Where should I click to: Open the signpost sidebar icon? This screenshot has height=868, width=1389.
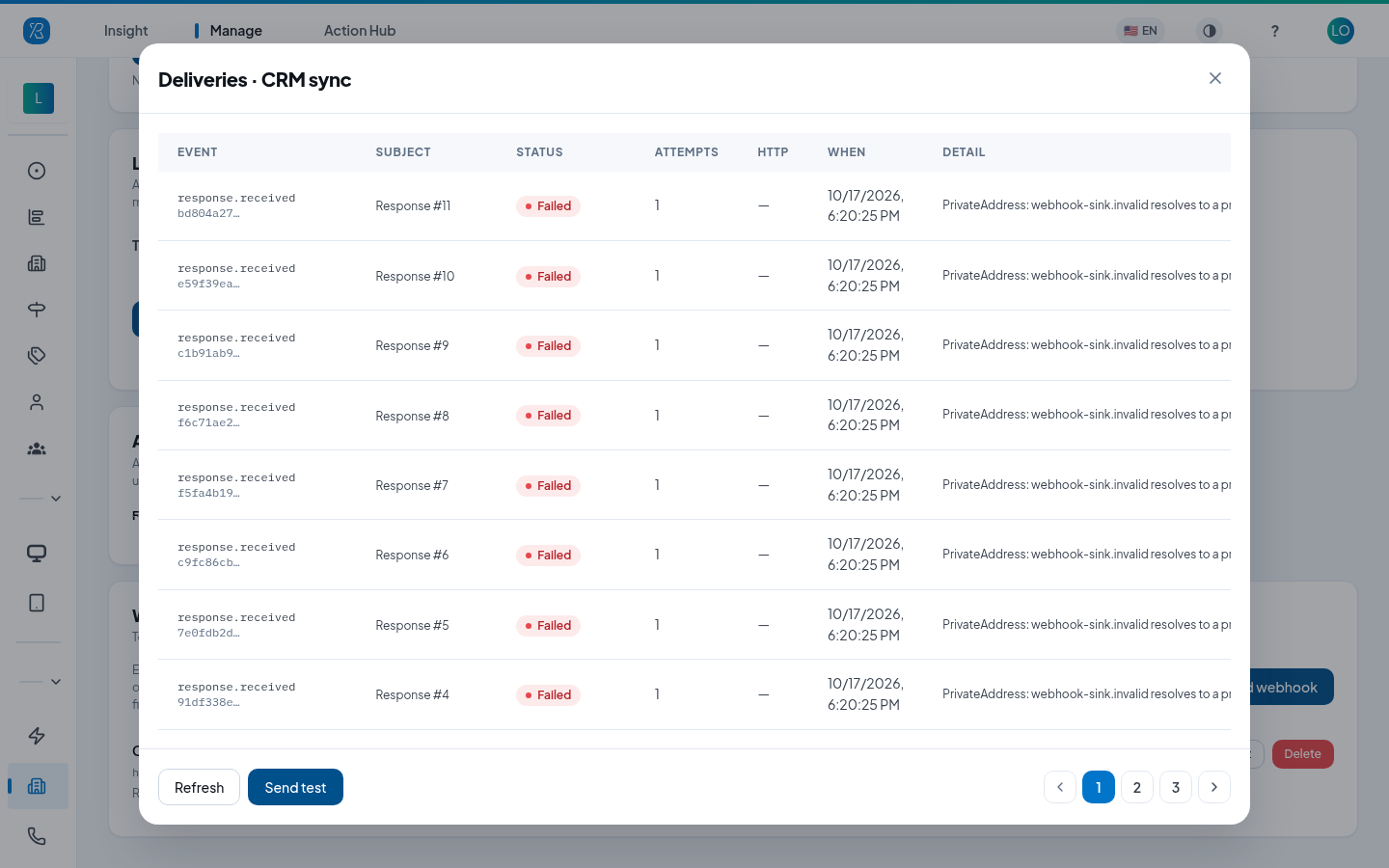[37, 310]
